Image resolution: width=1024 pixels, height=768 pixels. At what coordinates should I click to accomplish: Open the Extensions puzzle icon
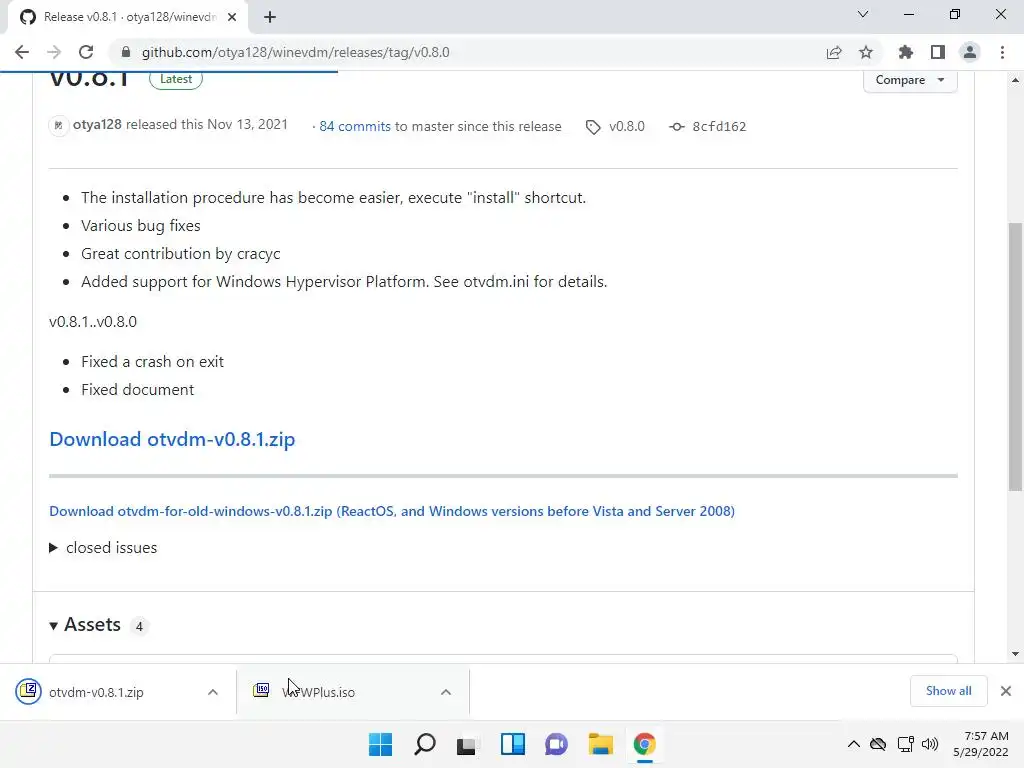[906, 52]
